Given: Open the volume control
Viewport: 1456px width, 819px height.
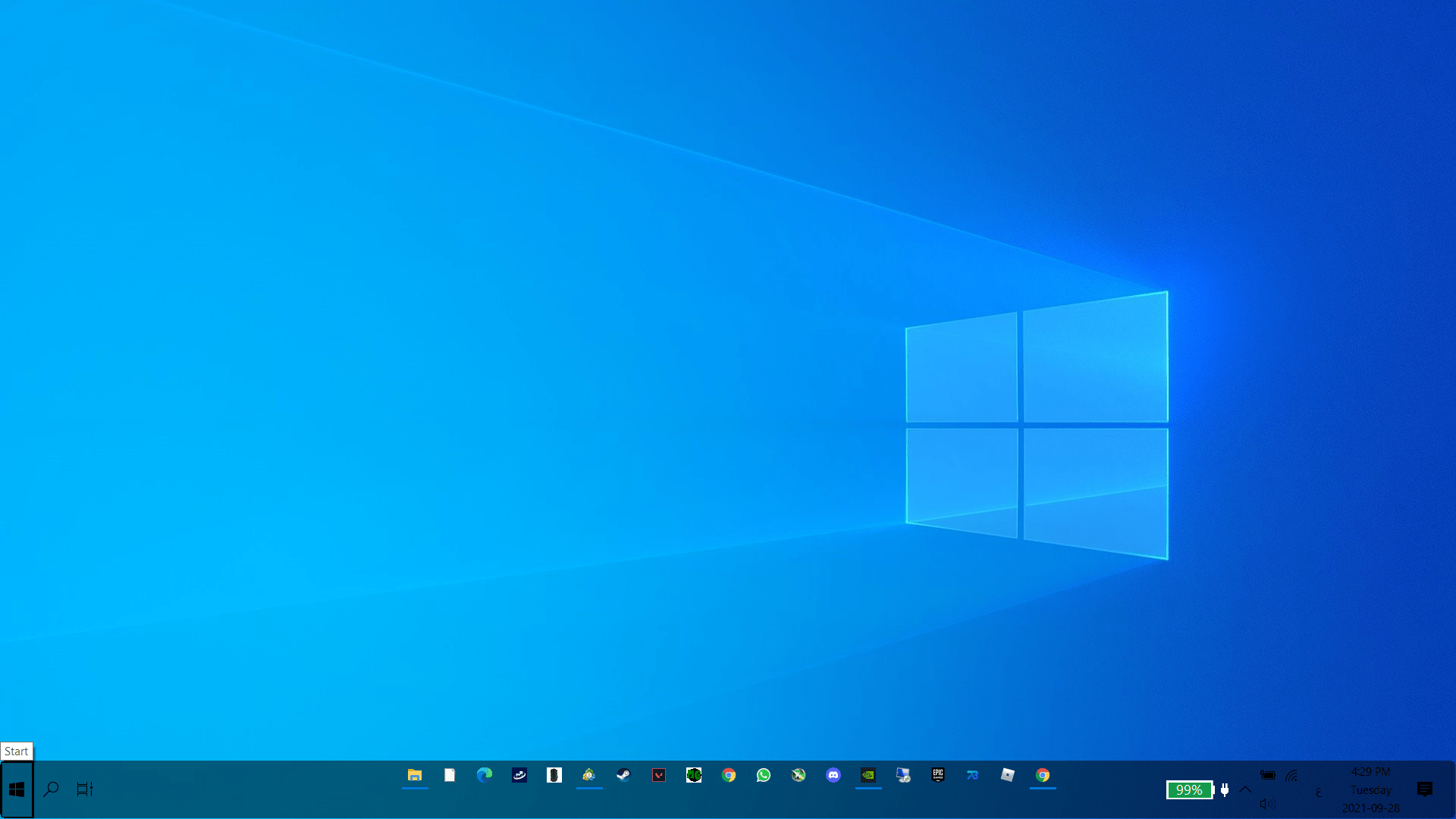Looking at the screenshot, I should 1267,804.
